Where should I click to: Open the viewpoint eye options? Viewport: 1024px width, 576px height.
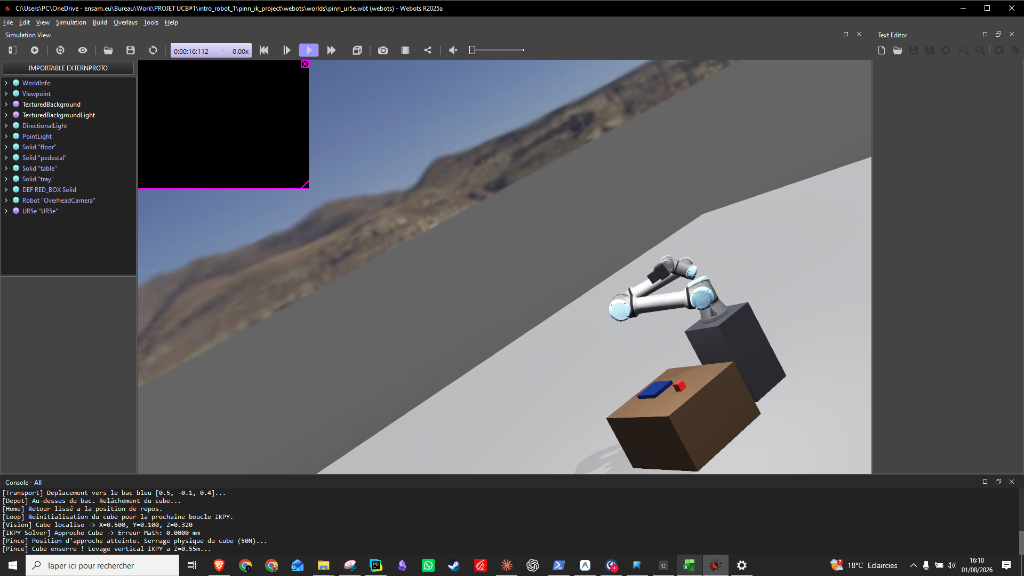pyautogui.click(x=82, y=50)
